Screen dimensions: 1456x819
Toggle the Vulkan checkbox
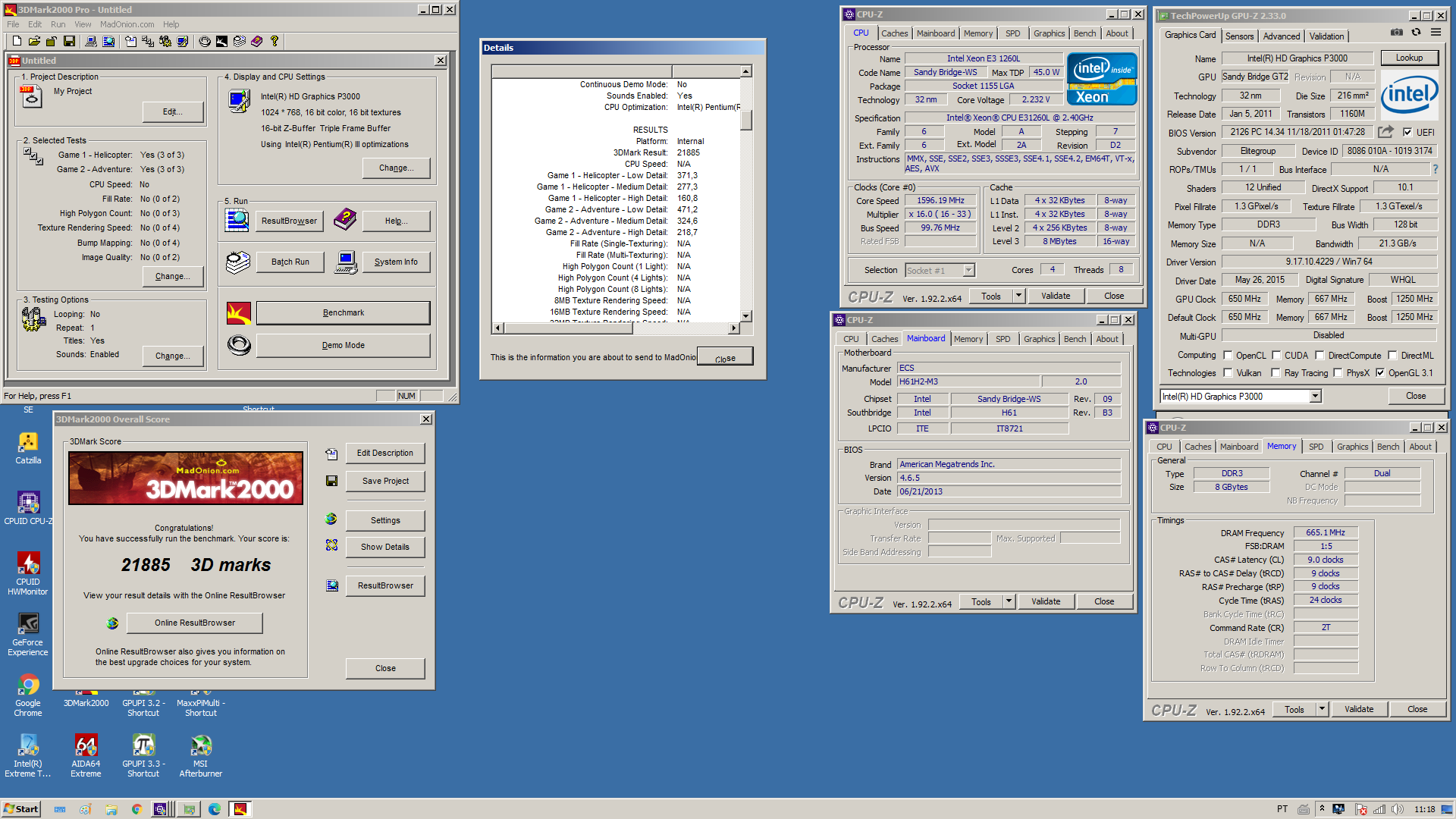pyautogui.click(x=1228, y=372)
